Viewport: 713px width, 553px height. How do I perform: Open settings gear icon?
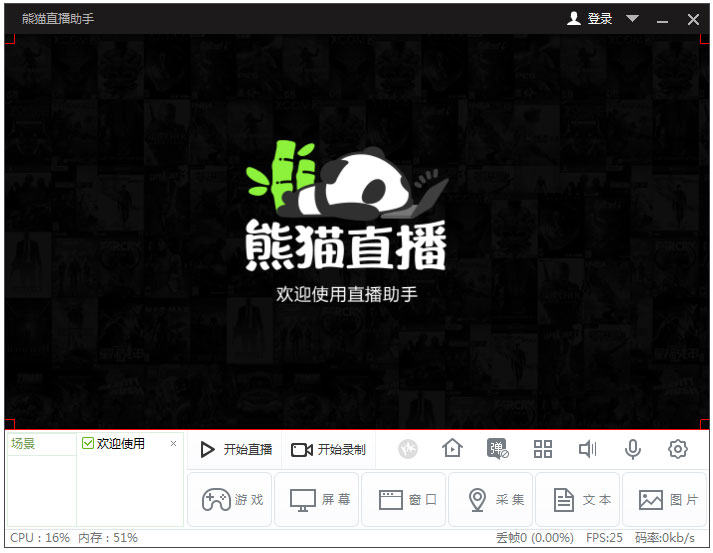[x=678, y=449]
